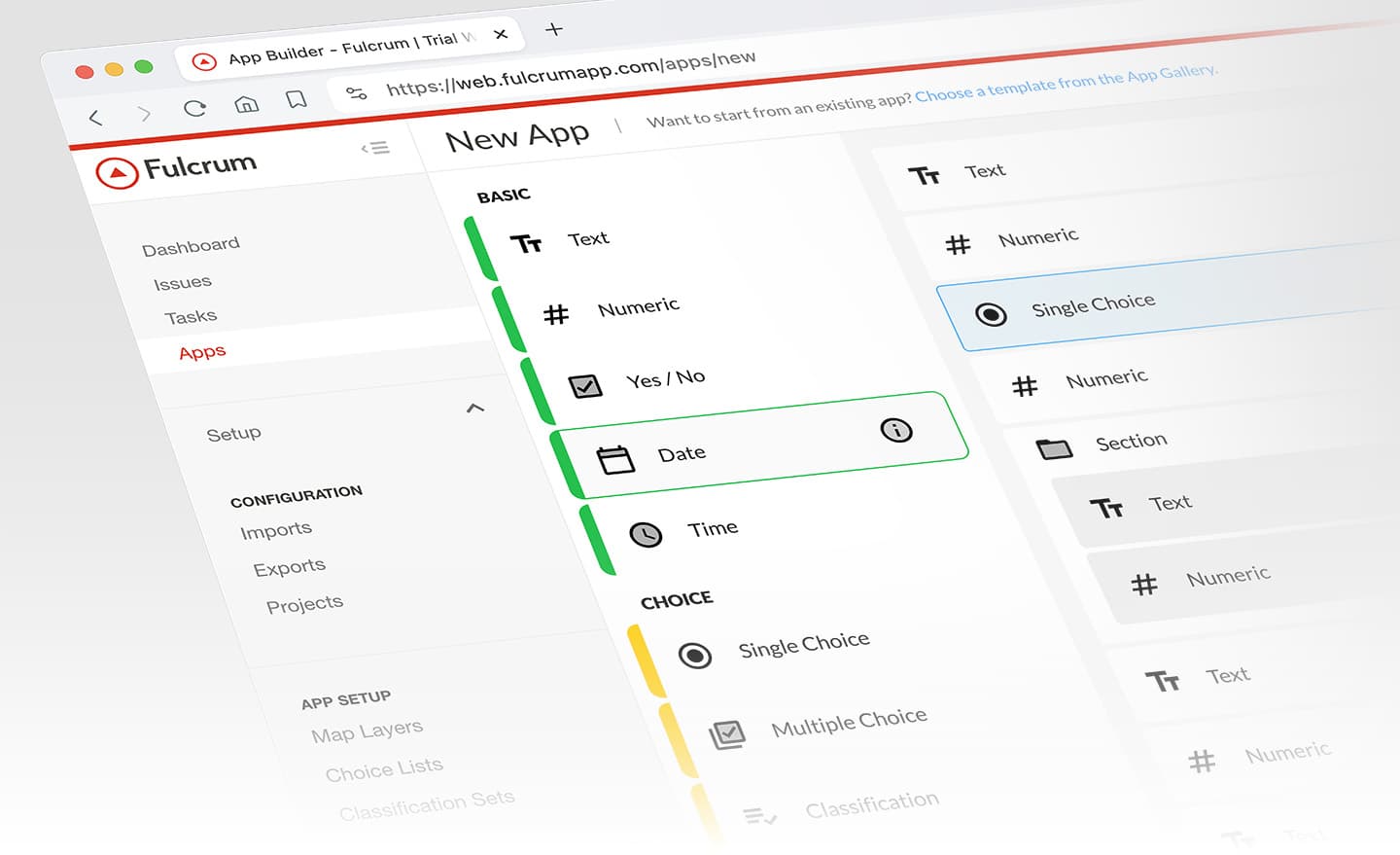
Task: Click the browser home icon
Action: tap(247, 103)
